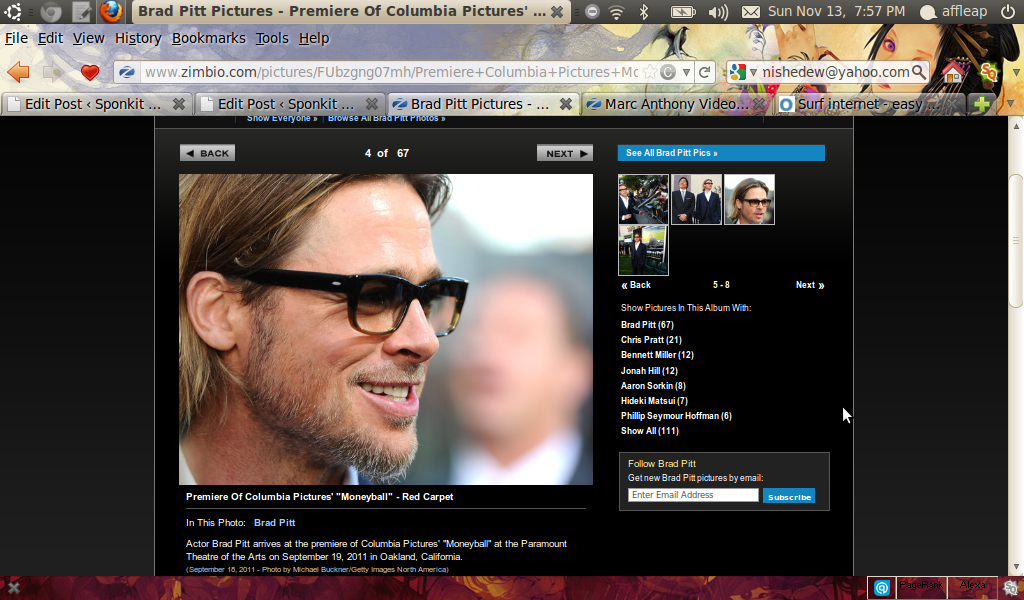Open the Bluetooth indicator menu
1024x600 pixels.
pyautogui.click(x=644, y=12)
